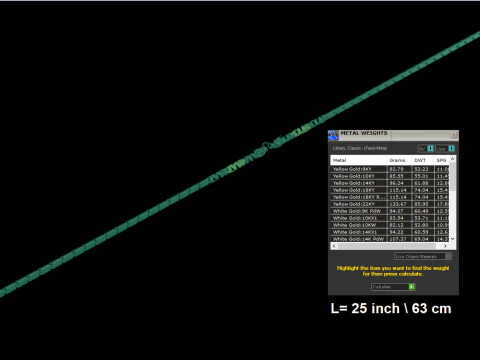Select the Yellow Gold 9KY row
This screenshot has width=480, height=360.
[390, 169]
